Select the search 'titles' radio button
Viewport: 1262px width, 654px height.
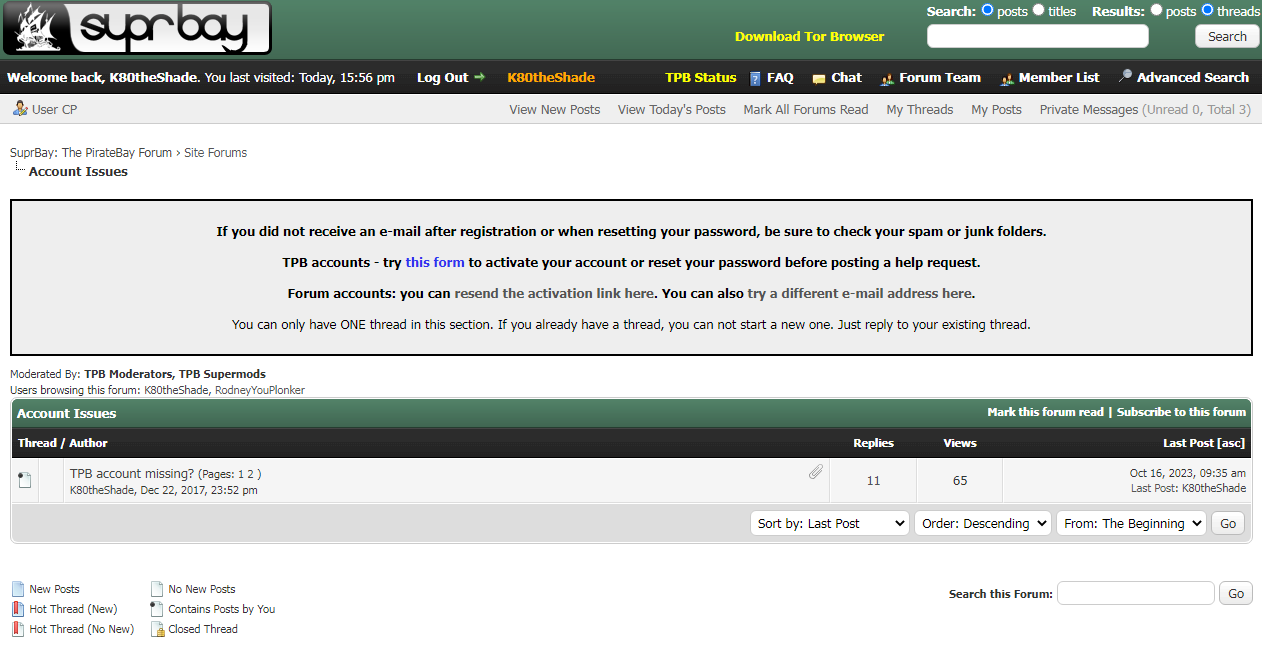(1038, 10)
